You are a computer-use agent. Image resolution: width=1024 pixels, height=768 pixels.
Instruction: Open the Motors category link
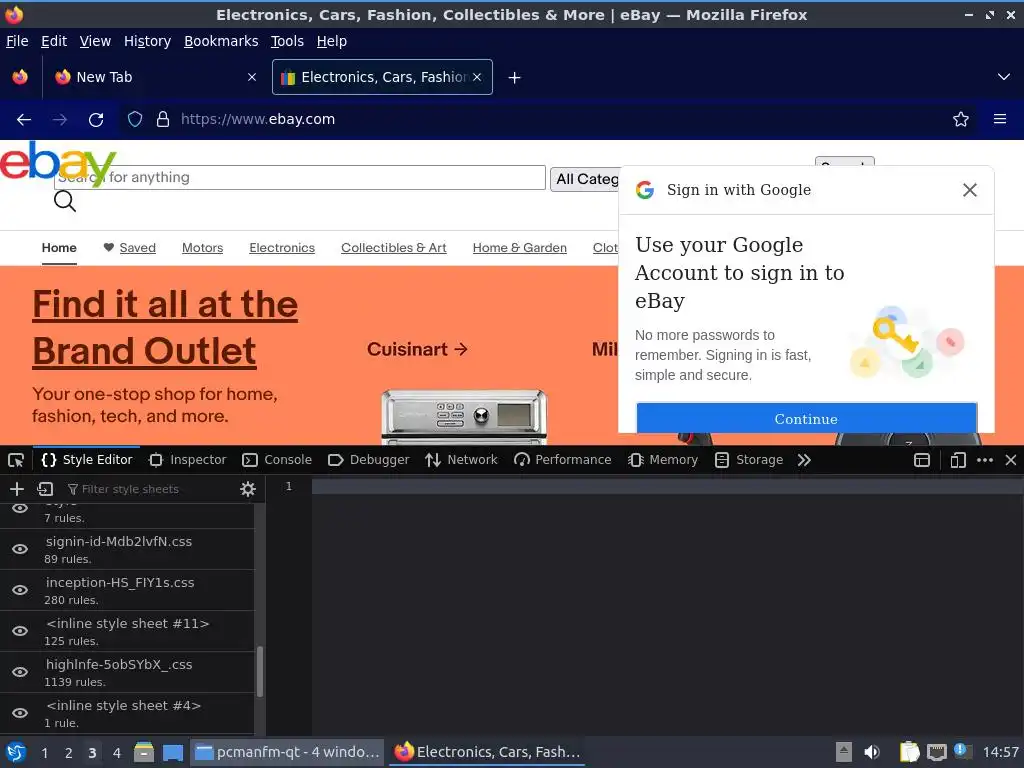pyautogui.click(x=202, y=248)
